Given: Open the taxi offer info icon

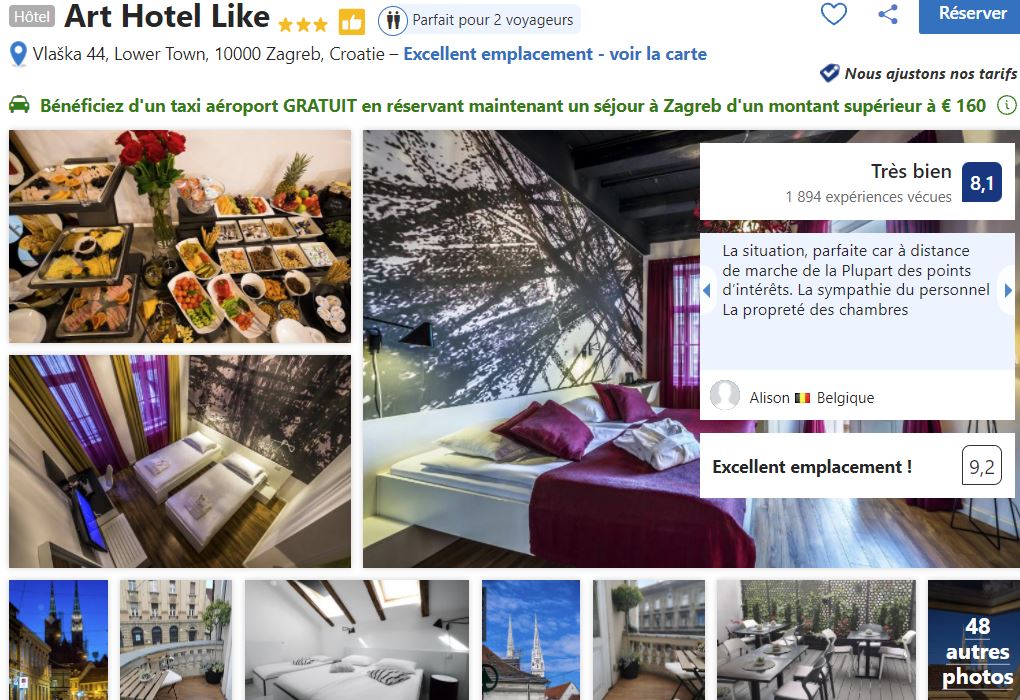Looking at the screenshot, I should [x=1006, y=105].
